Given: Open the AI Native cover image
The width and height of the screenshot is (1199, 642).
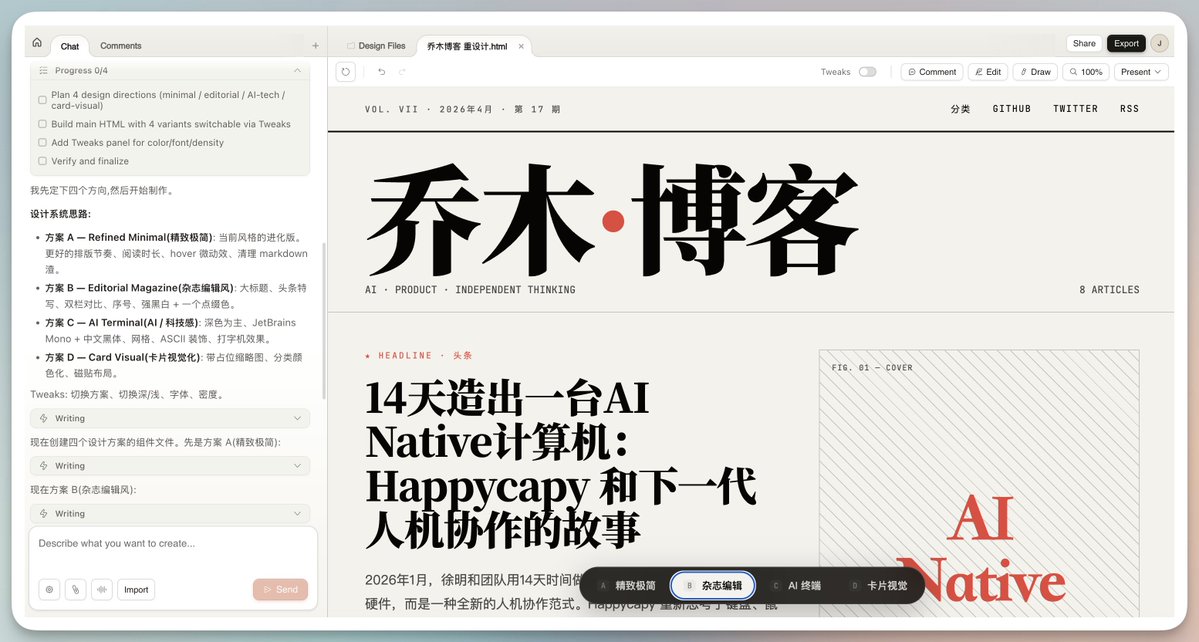Looking at the screenshot, I should [x=979, y=483].
